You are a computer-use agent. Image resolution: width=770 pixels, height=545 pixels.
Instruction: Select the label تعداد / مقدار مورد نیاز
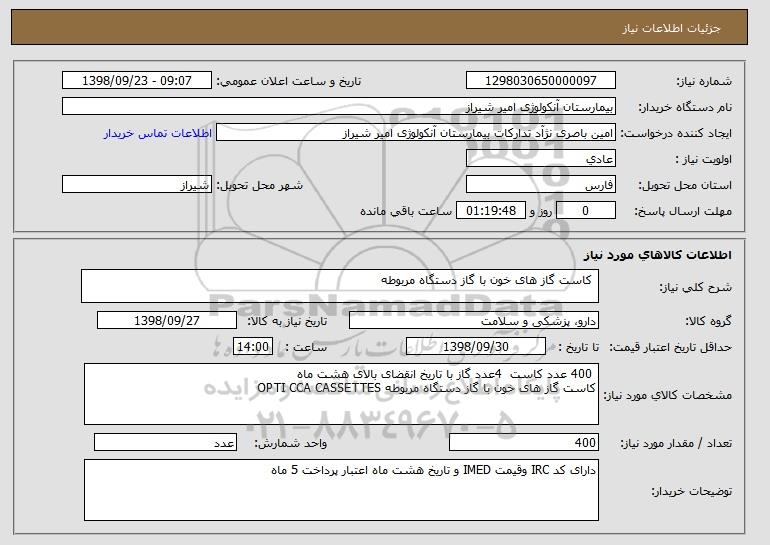tap(676, 443)
